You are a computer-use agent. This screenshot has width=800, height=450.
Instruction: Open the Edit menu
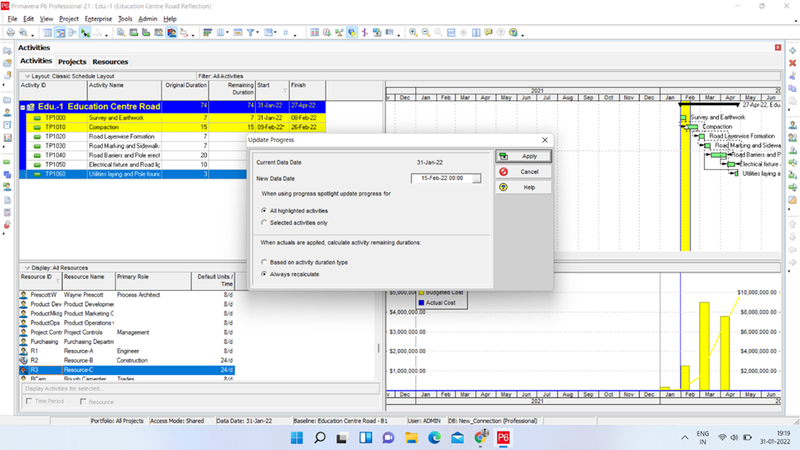[29, 18]
